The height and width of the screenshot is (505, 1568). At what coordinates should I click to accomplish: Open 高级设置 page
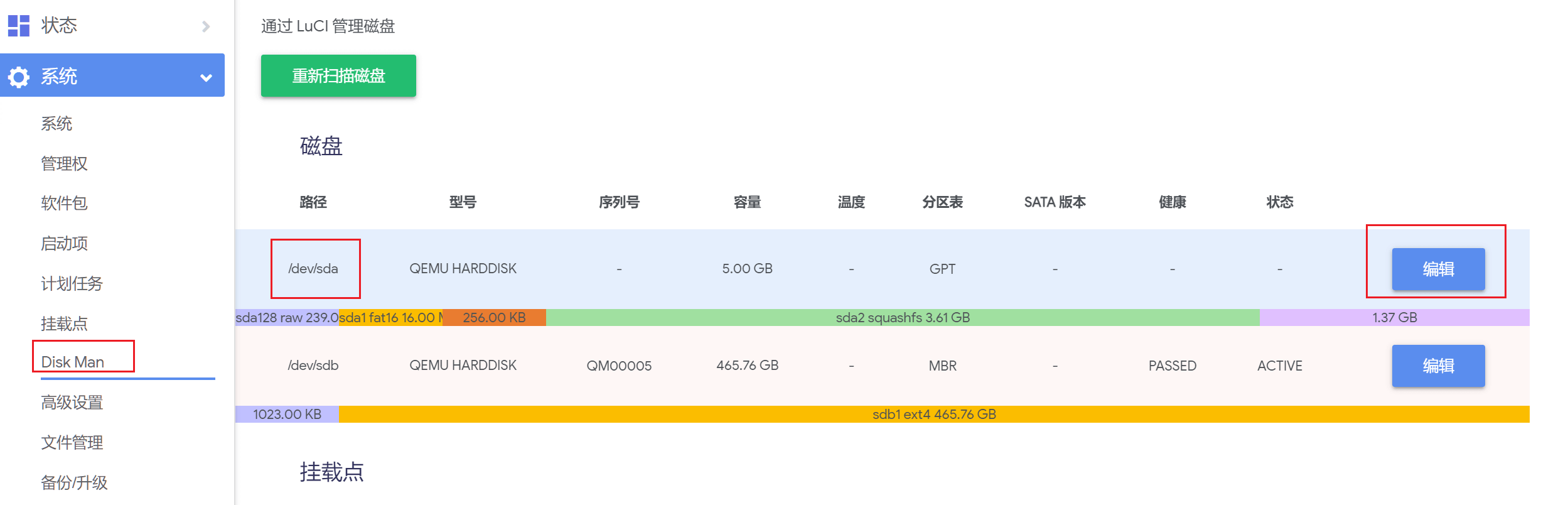[x=72, y=403]
